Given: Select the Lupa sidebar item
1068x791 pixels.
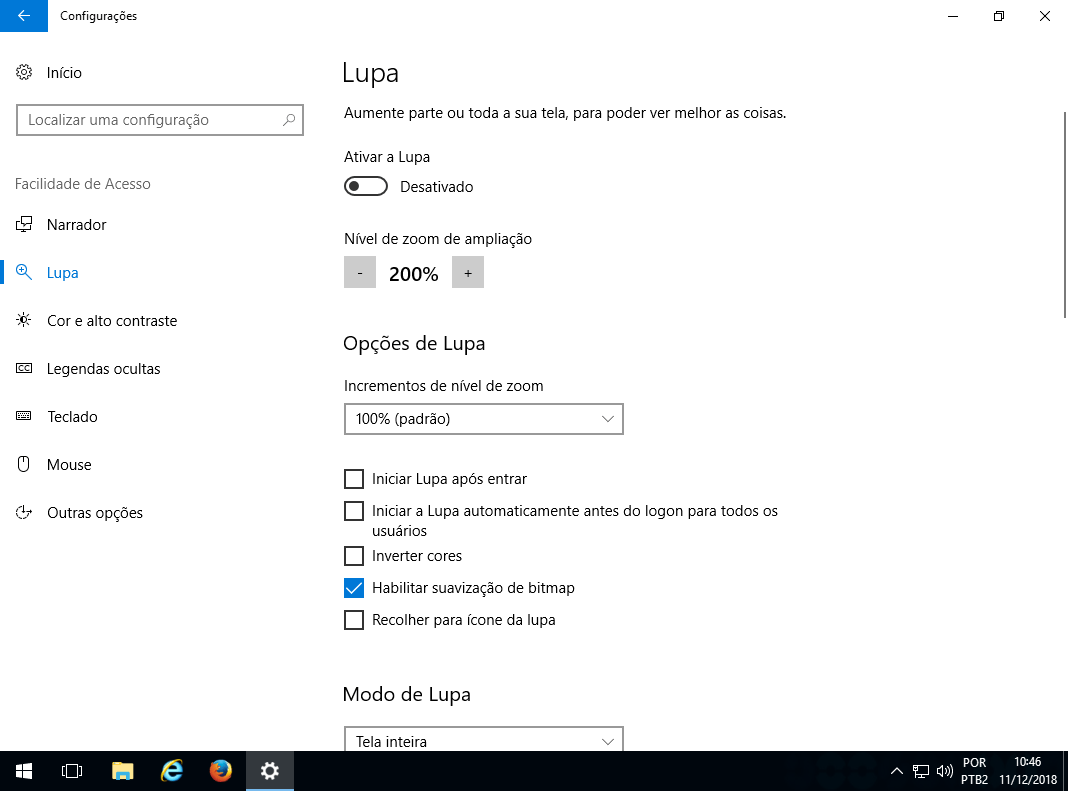Looking at the screenshot, I should pyautogui.click(x=62, y=273).
